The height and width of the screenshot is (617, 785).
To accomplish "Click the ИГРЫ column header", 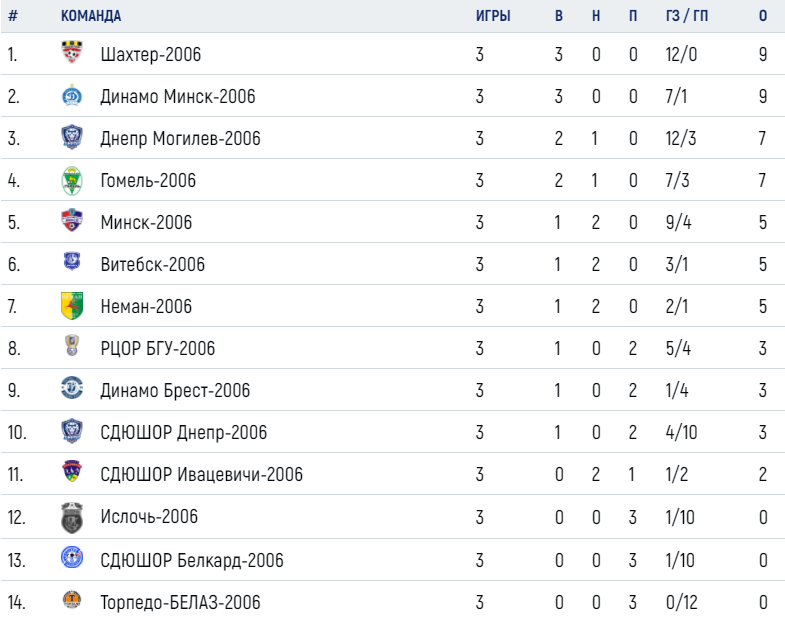I will [x=493, y=16].
